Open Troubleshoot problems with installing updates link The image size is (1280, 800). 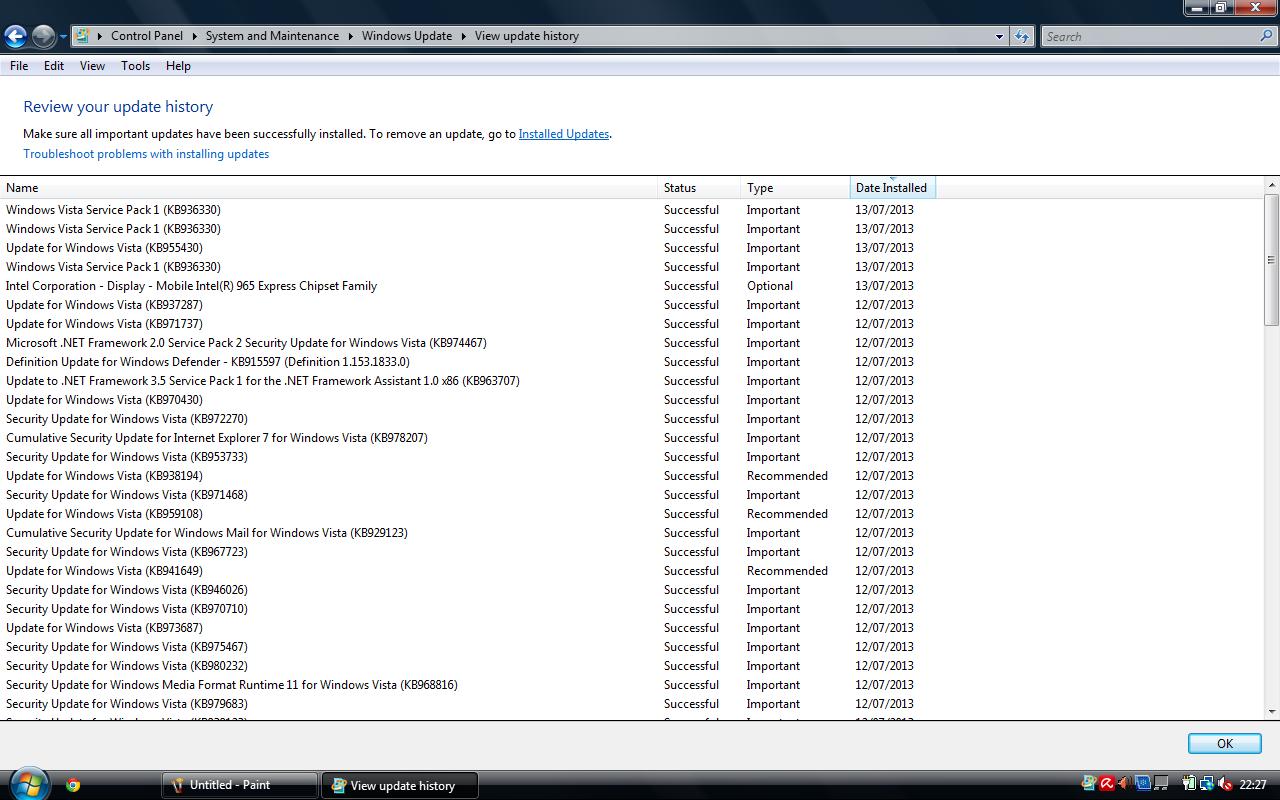(146, 154)
